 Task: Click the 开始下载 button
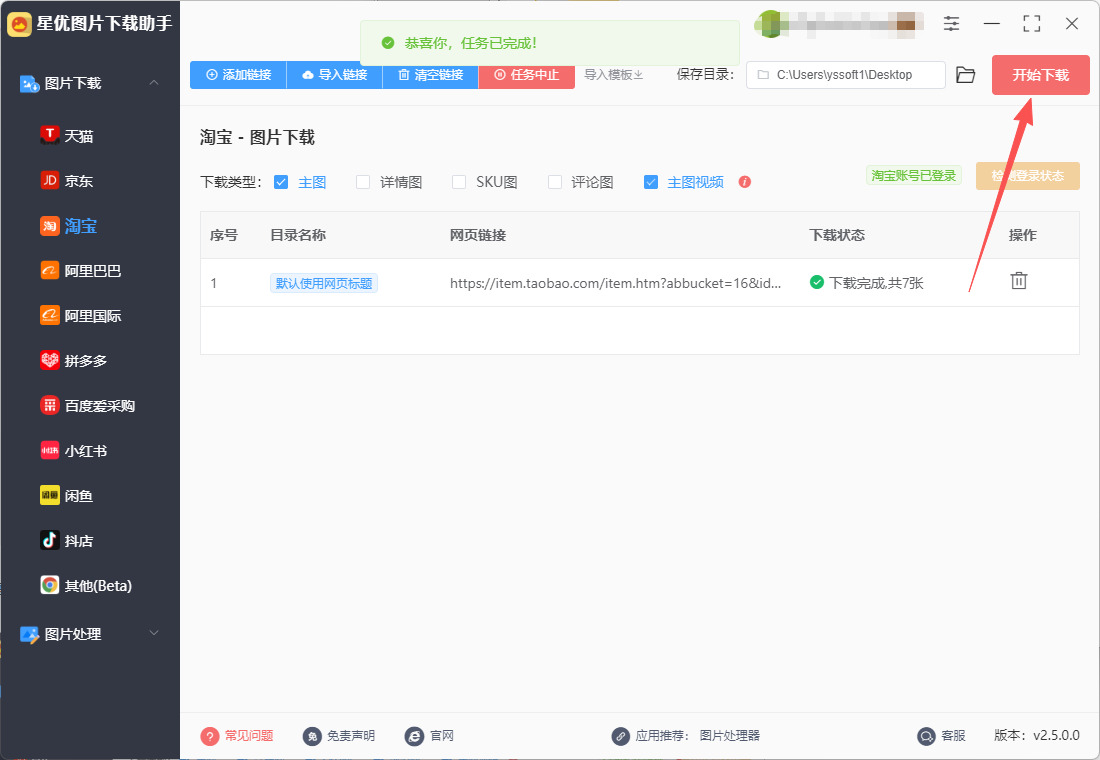coord(1040,75)
